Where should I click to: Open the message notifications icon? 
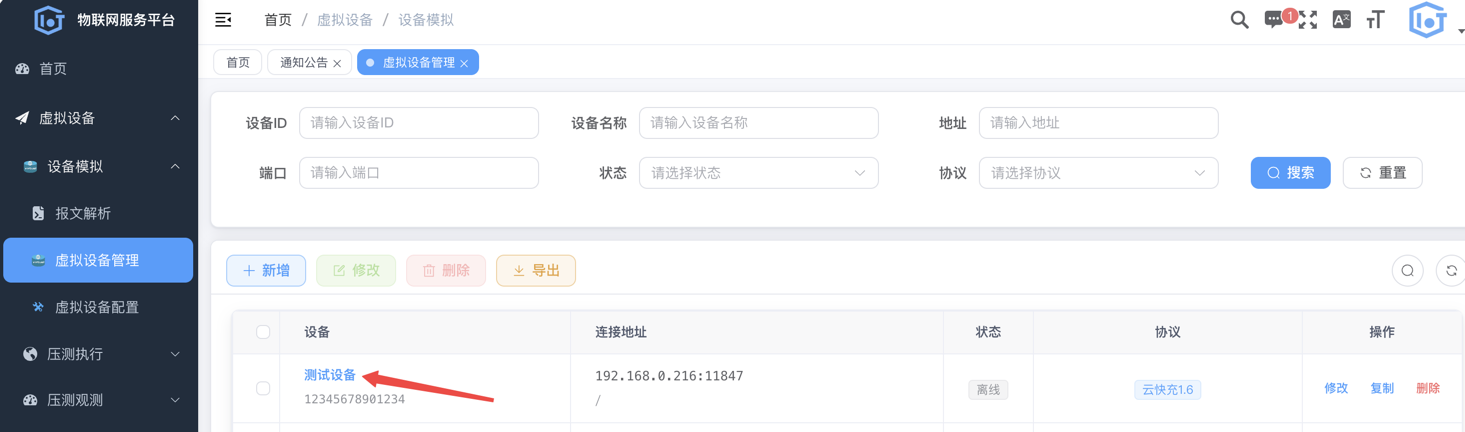coord(1274,20)
